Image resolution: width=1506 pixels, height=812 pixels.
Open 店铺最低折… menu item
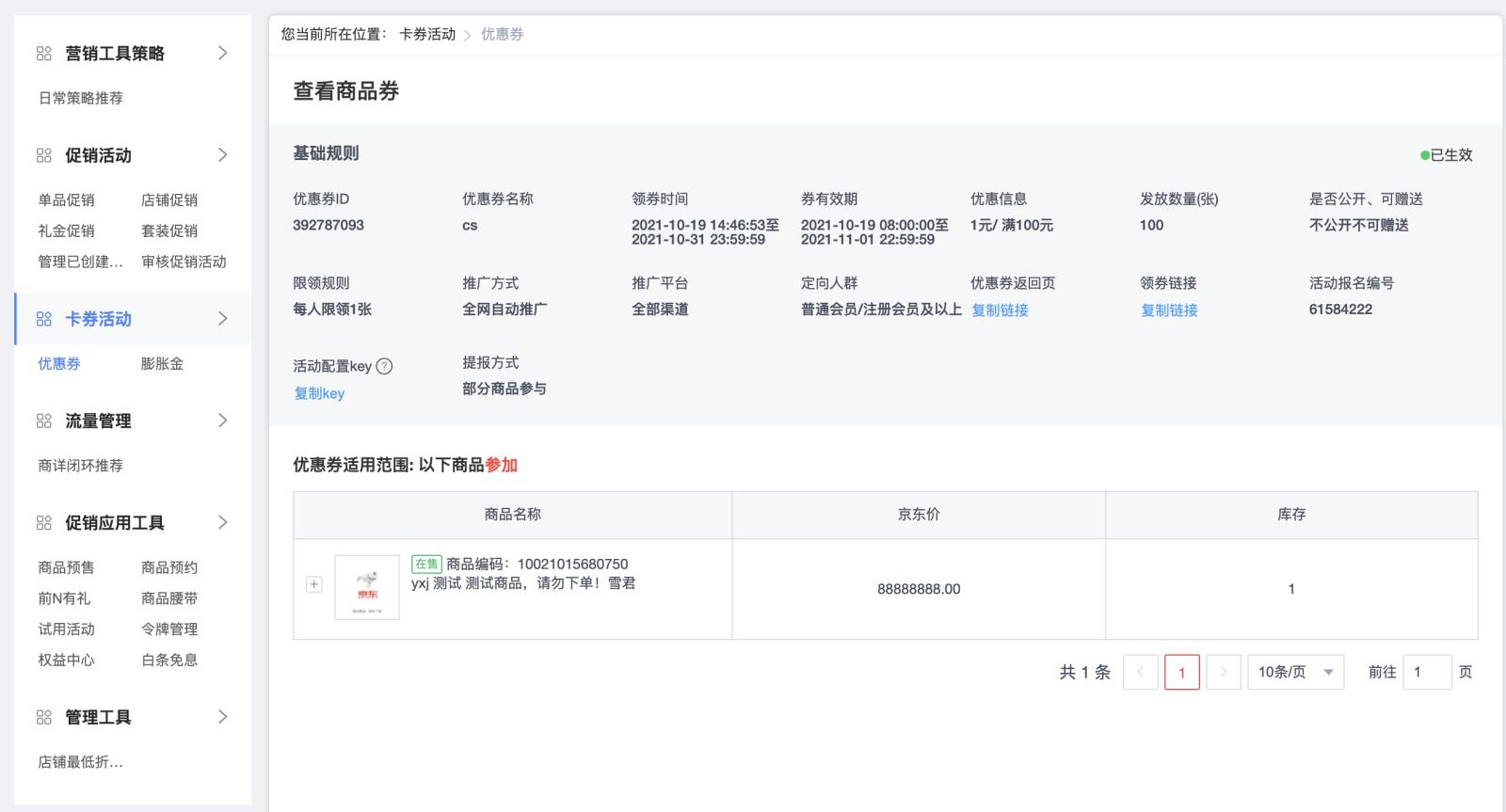click(80, 762)
